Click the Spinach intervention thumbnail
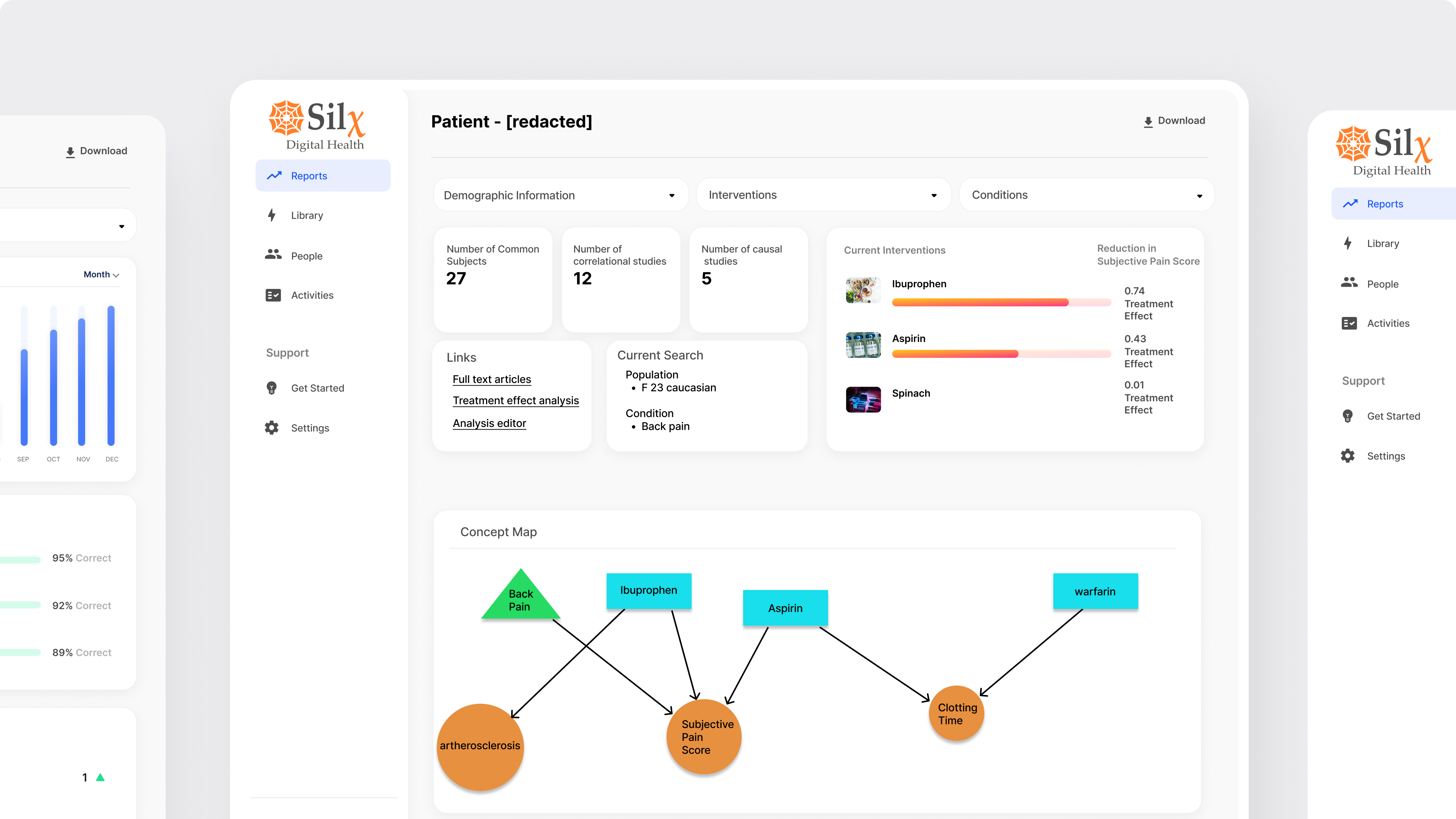The height and width of the screenshot is (819, 1456). pyautogui.click(x=863, y=400)
